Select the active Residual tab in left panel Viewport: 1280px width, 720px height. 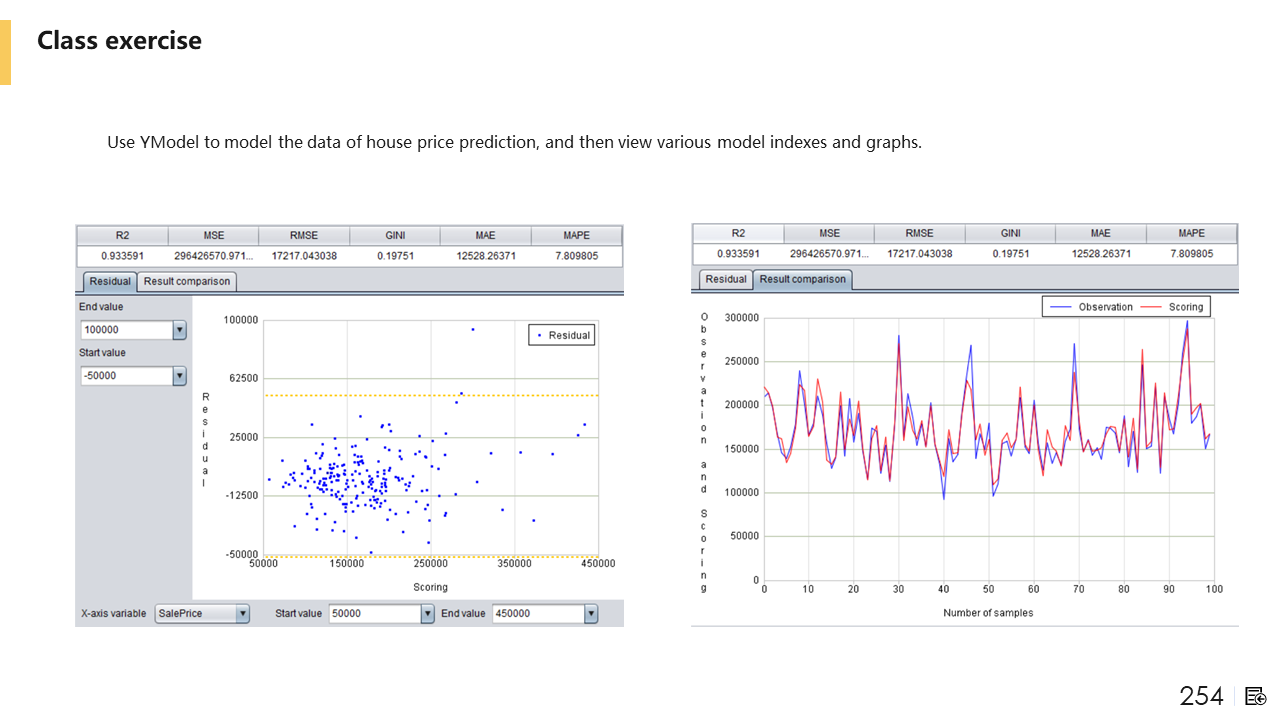pyautogui.click(x=109, y=281)
